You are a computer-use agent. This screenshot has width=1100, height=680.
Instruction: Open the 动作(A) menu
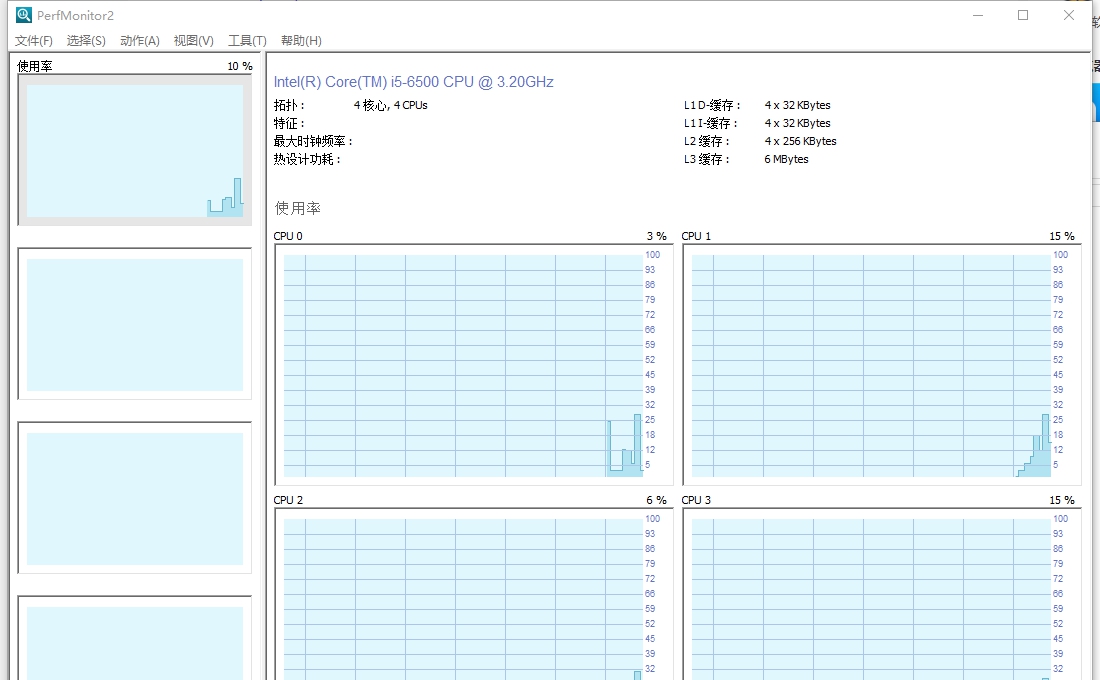pos(139,41)
